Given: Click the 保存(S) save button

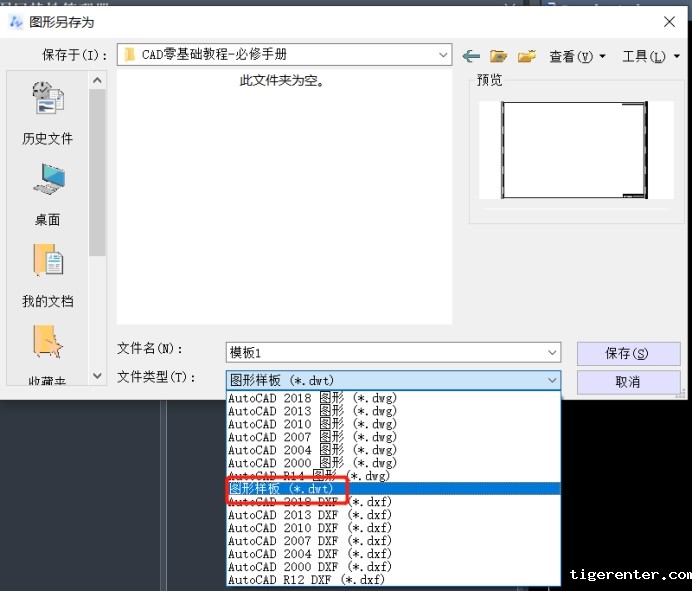Looking at the screenshot, I should pyautogui.click(x=627, y=353).
